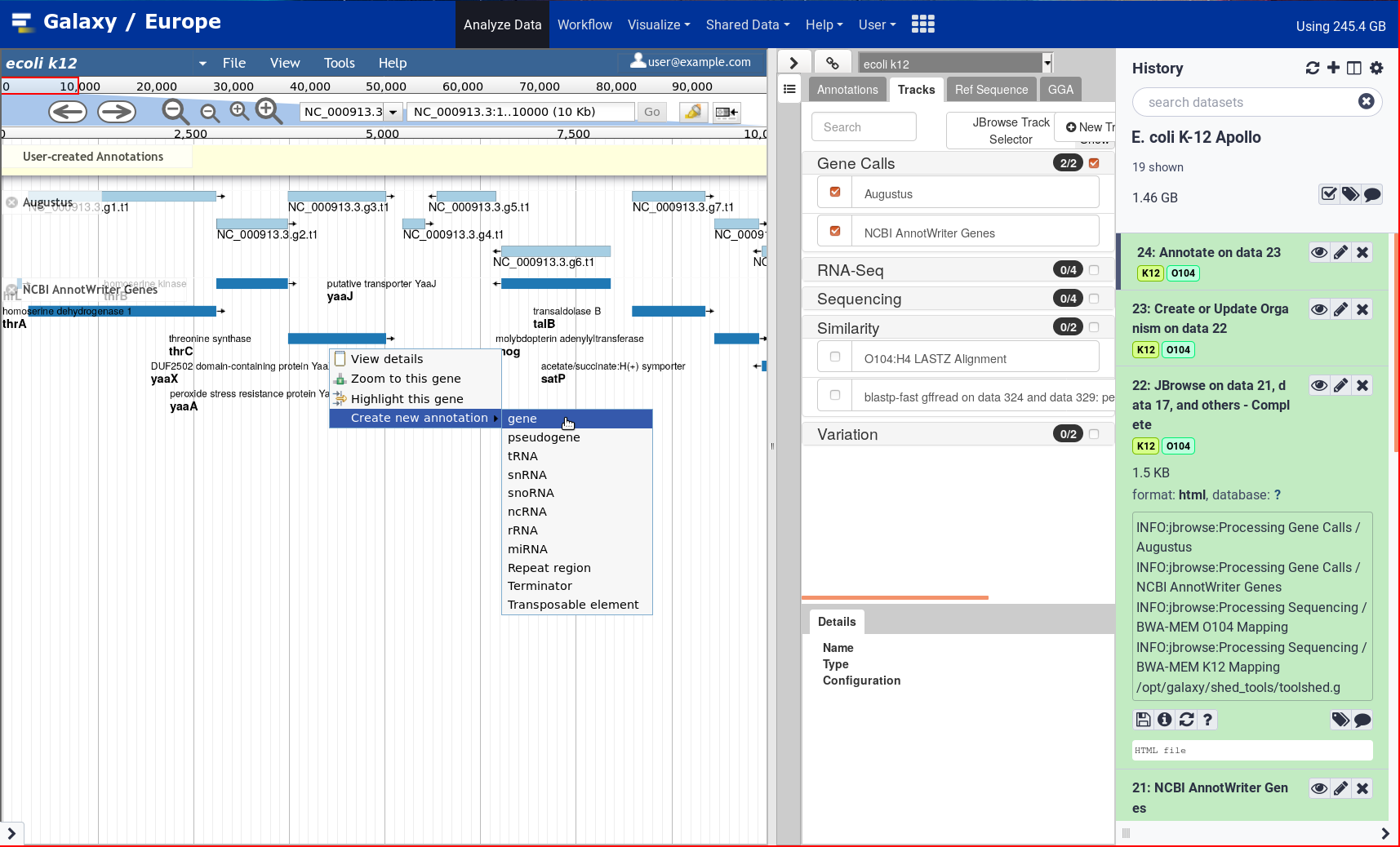Image resolution: width=1400 pixels, height=847 pixels.
Task: Choose pseudogene annotation type
Action: tap(576, 437)
